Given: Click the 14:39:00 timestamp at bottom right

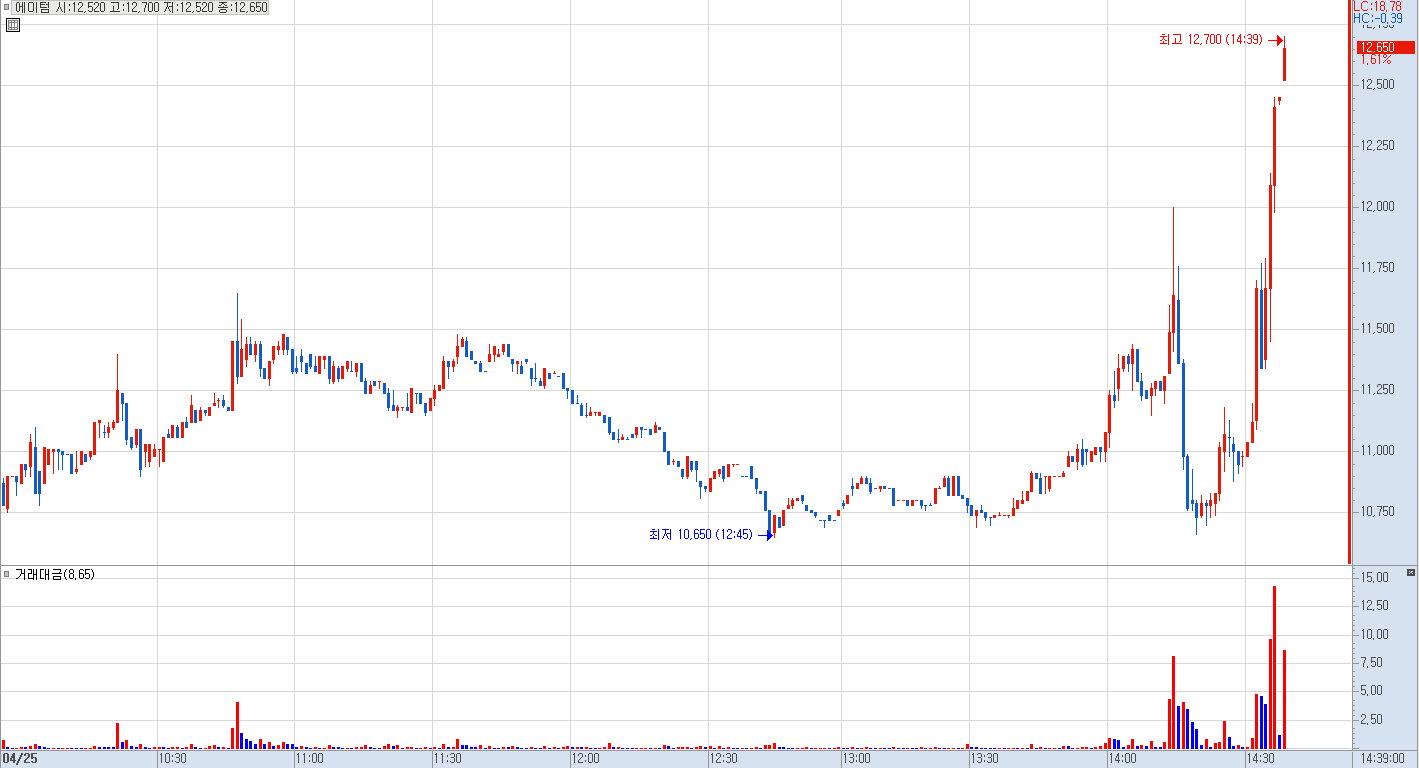Looking at the screenshot, I should 1384,760.
